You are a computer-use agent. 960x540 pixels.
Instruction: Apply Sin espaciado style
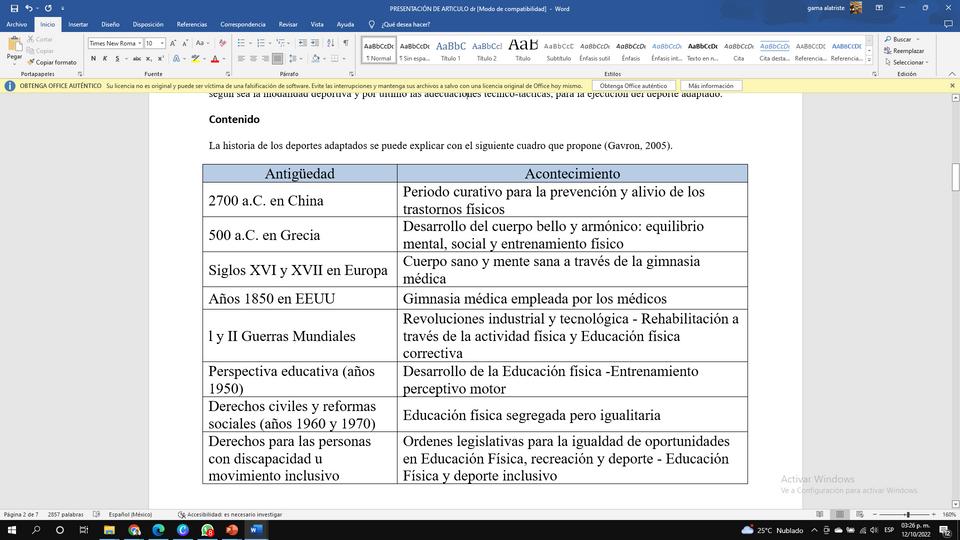tap(414, 50)
